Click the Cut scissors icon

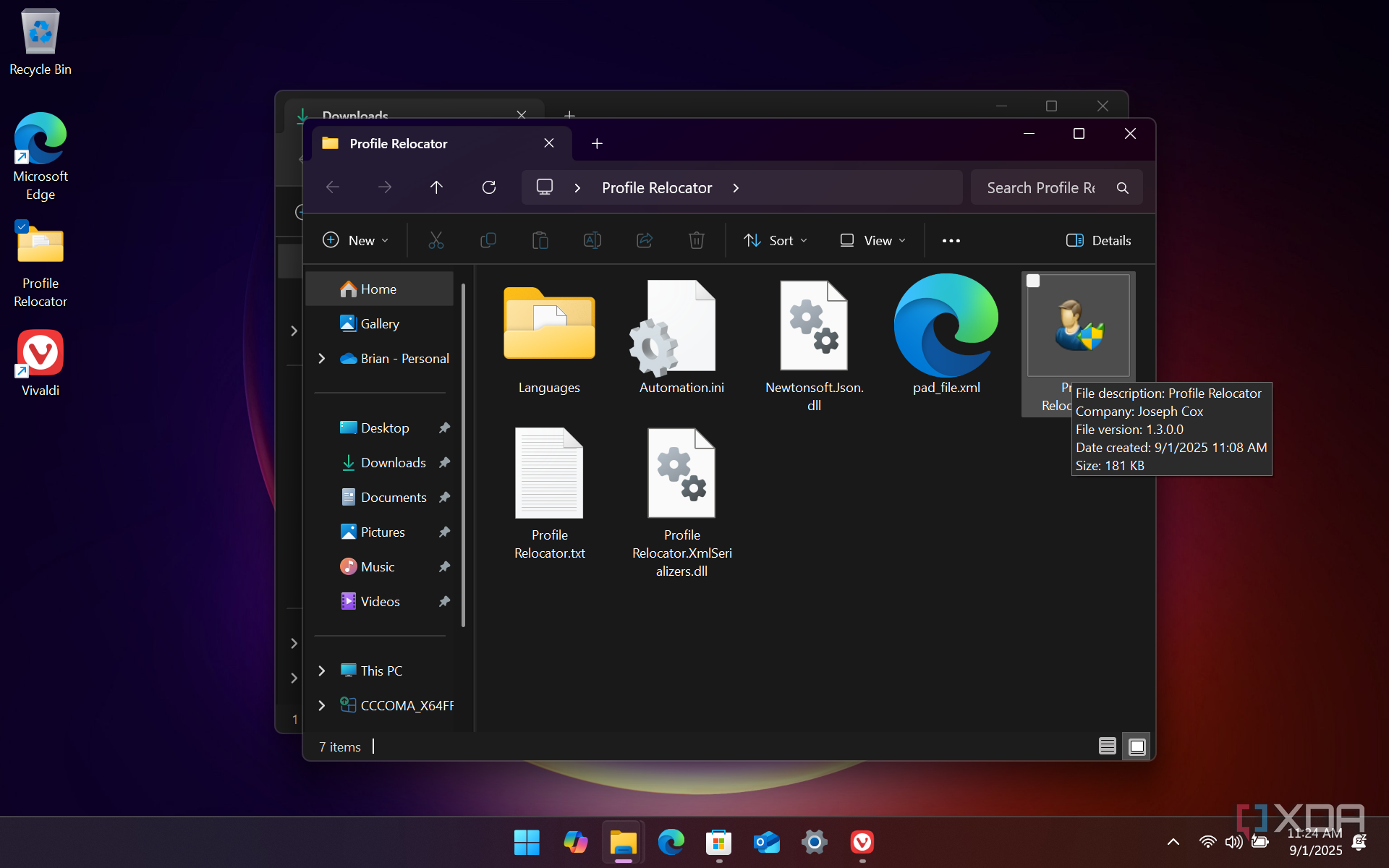436,240
